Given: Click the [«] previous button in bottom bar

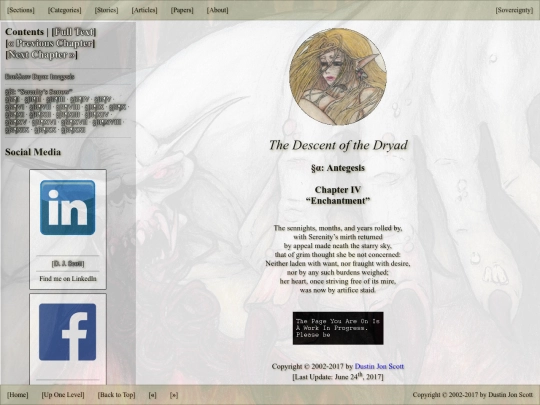Looking at the screenshot, I should 153,395.
